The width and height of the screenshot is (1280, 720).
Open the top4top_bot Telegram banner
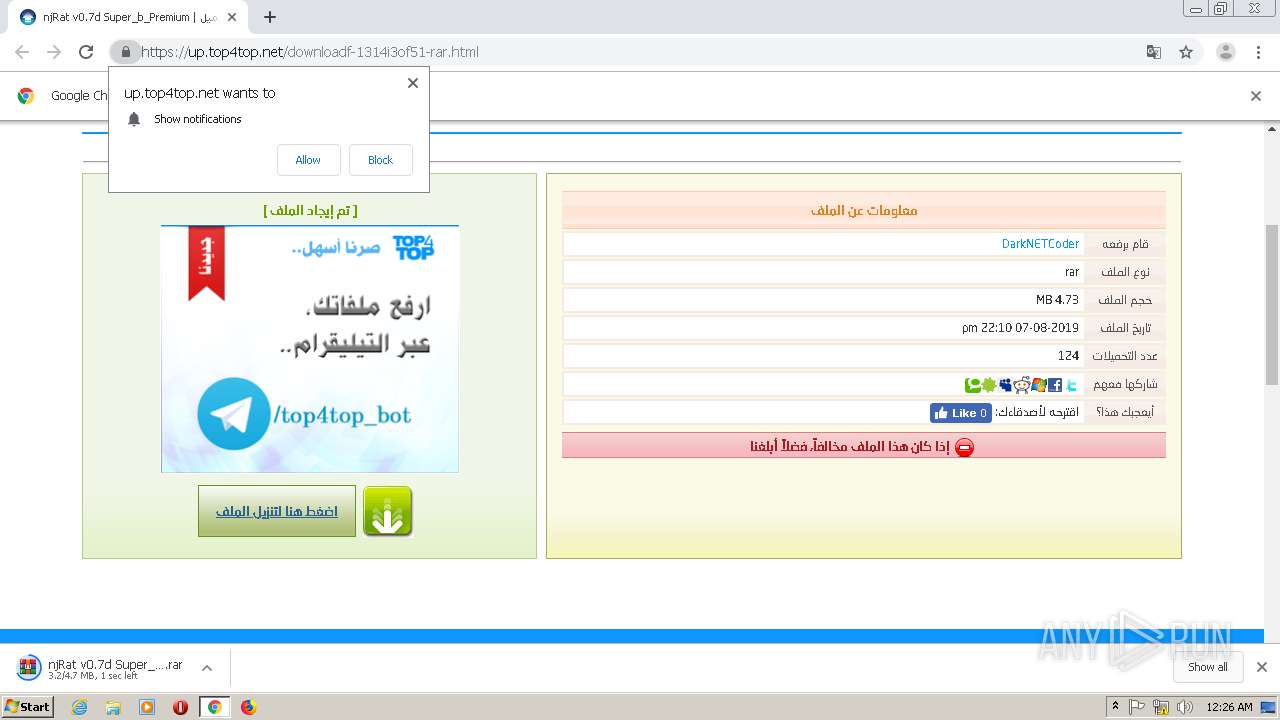pos(310,349)
